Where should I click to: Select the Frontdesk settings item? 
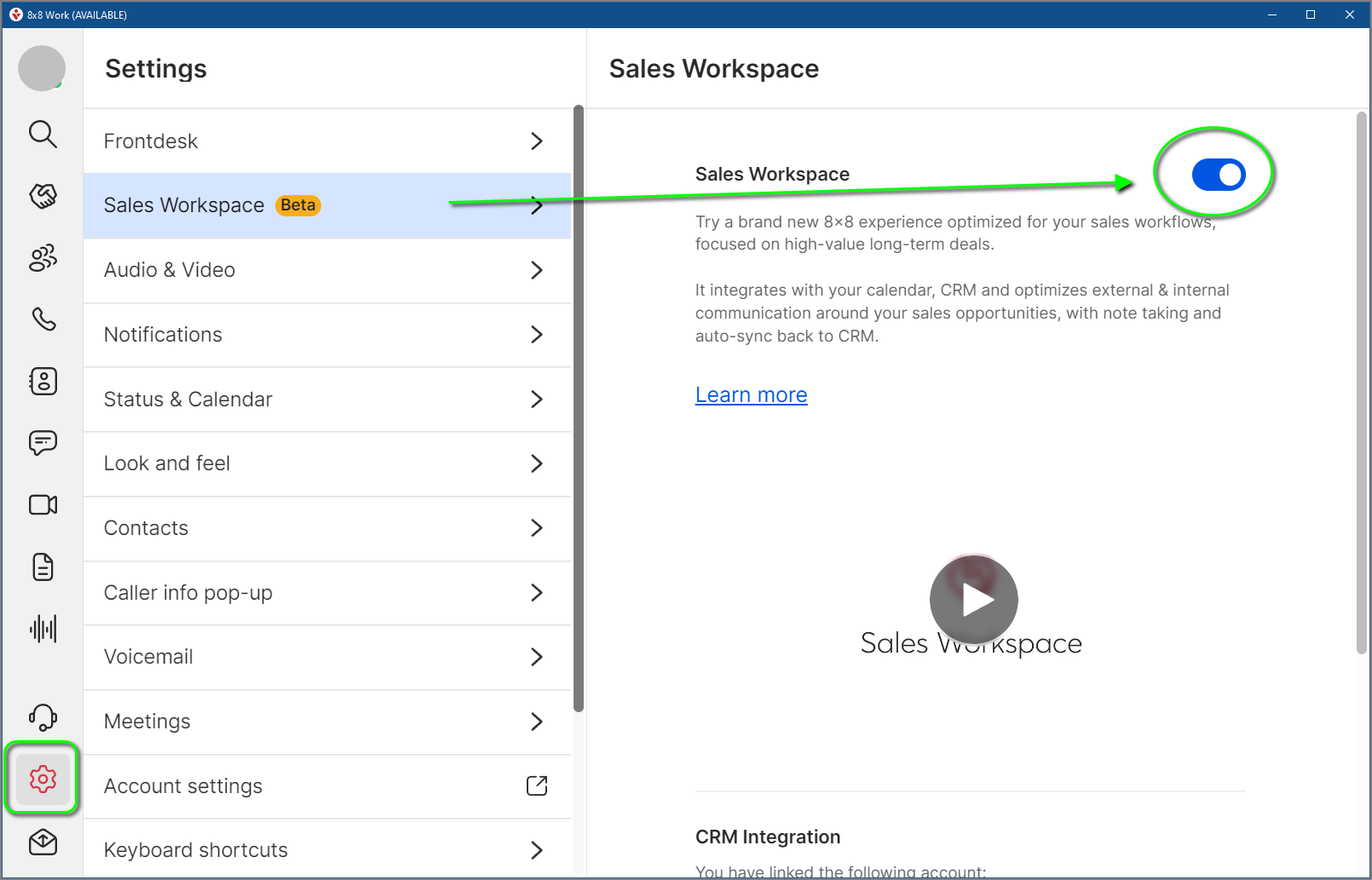(327, 141)
